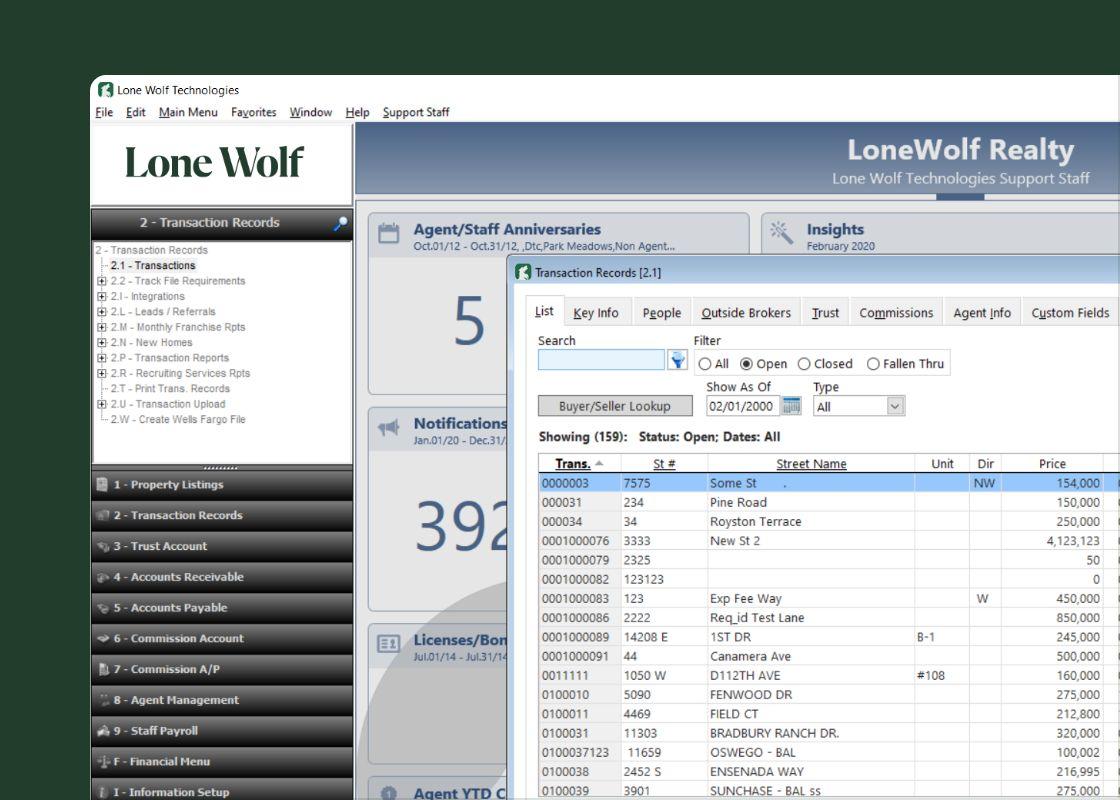Open the Support Staff menu
The width and height of the screenshot is (1120, 800).
pyautogui.click(x=416, y=112)
